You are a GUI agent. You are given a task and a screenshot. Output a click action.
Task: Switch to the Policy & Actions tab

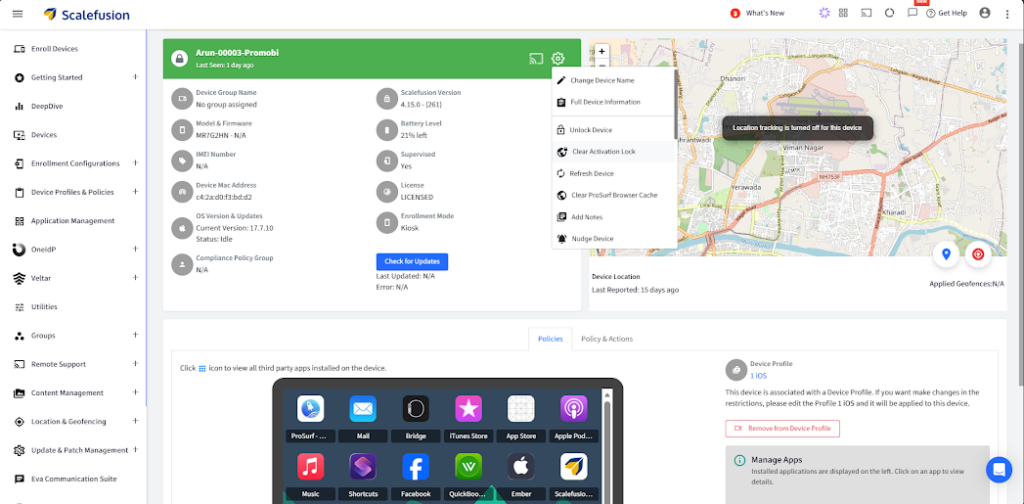607,339
